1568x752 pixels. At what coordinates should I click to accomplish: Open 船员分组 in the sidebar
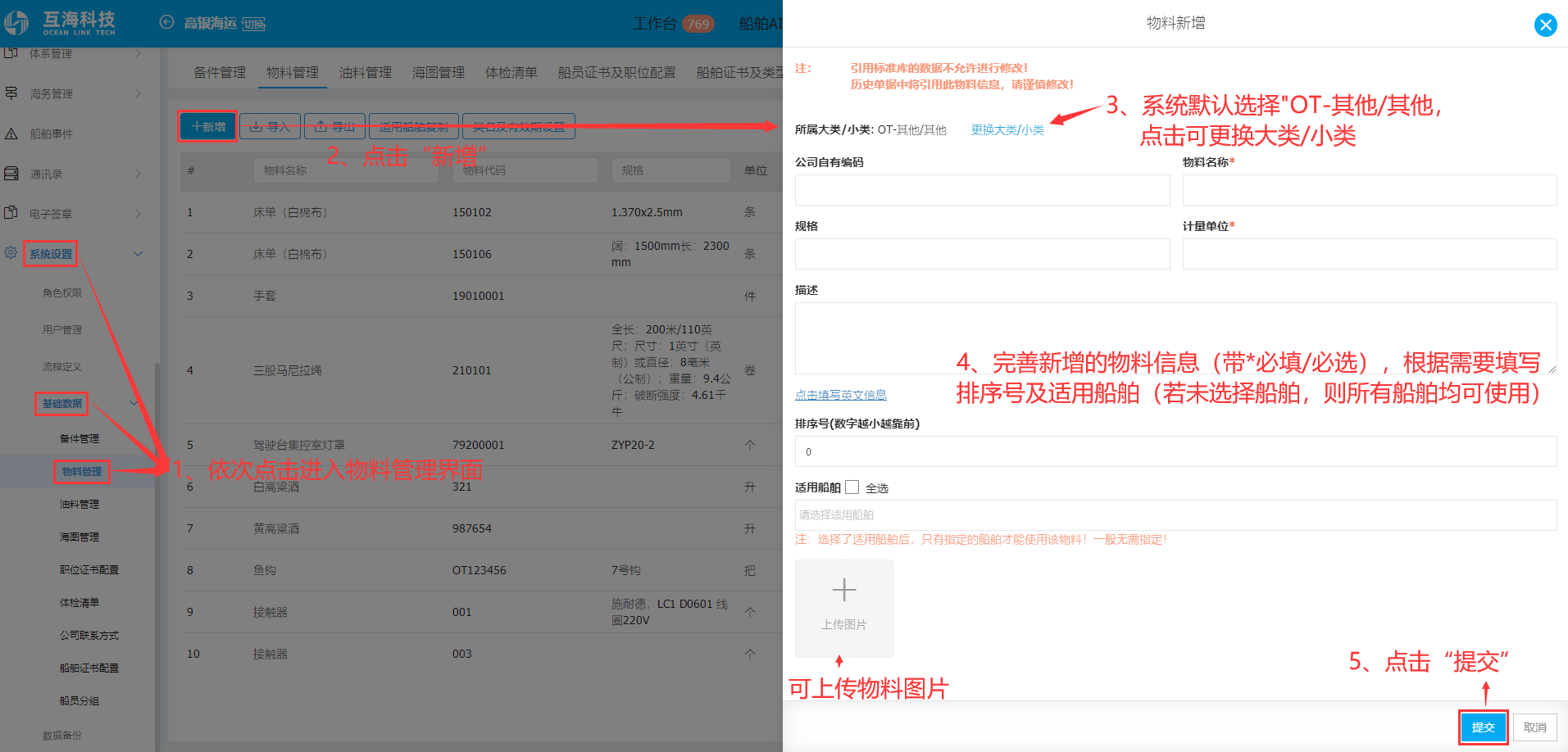[80, 700]
